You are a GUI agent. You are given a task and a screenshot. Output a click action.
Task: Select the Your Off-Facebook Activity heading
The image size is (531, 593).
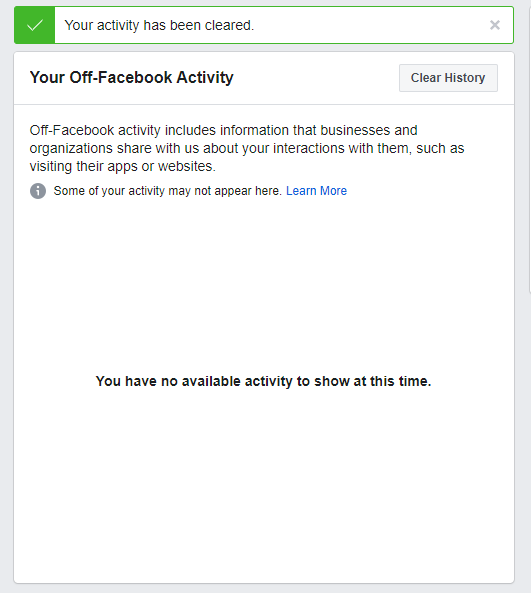(x=132, y=78)
